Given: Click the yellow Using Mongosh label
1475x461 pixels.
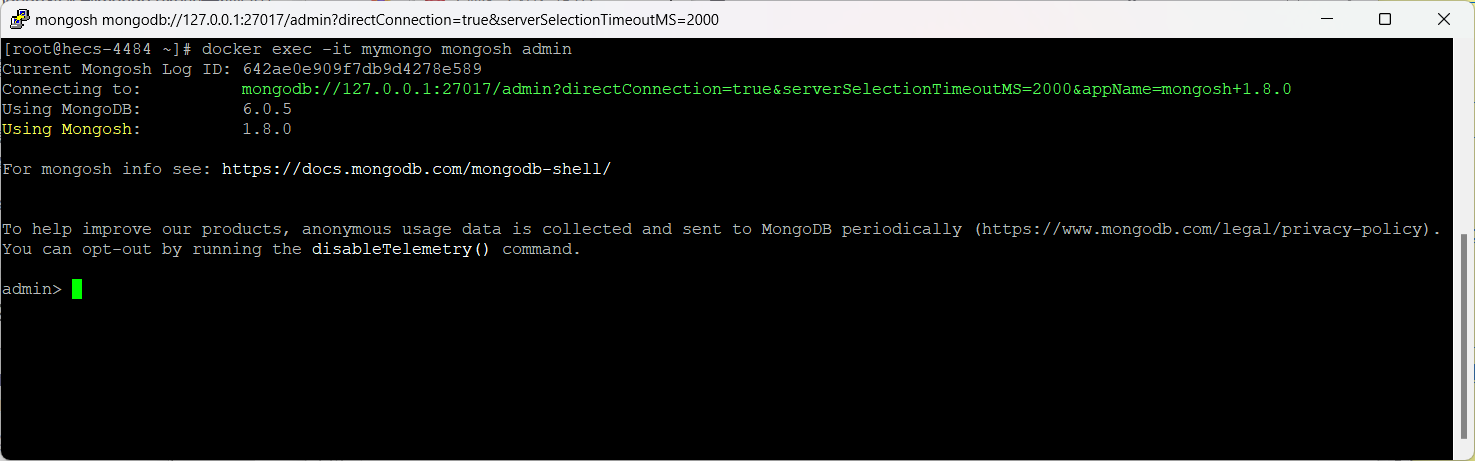Looking at the screenshot, I should [x=72, y=129].
